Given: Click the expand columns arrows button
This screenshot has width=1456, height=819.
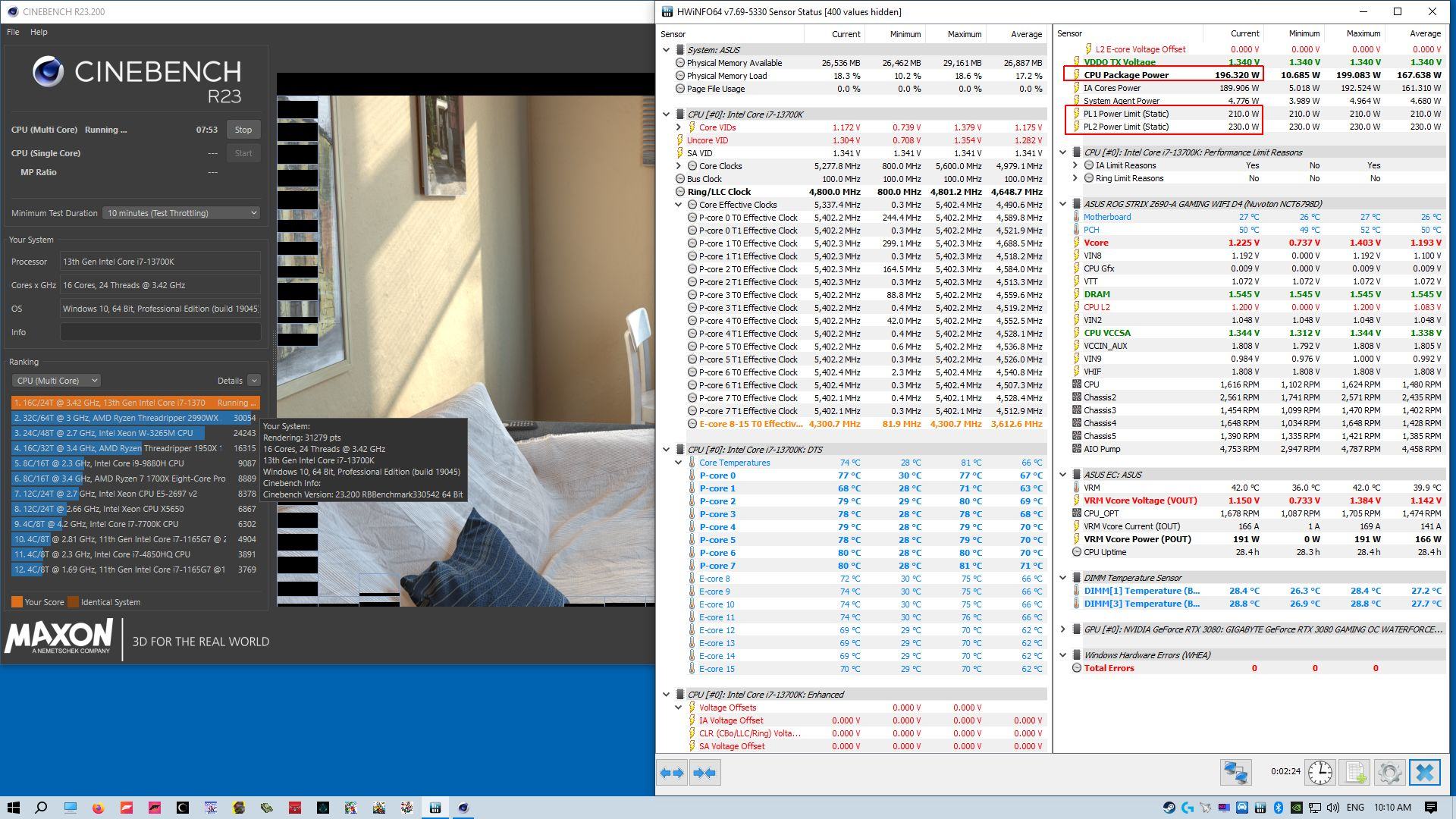Looking at the screenshot, I should click(672, 773).
